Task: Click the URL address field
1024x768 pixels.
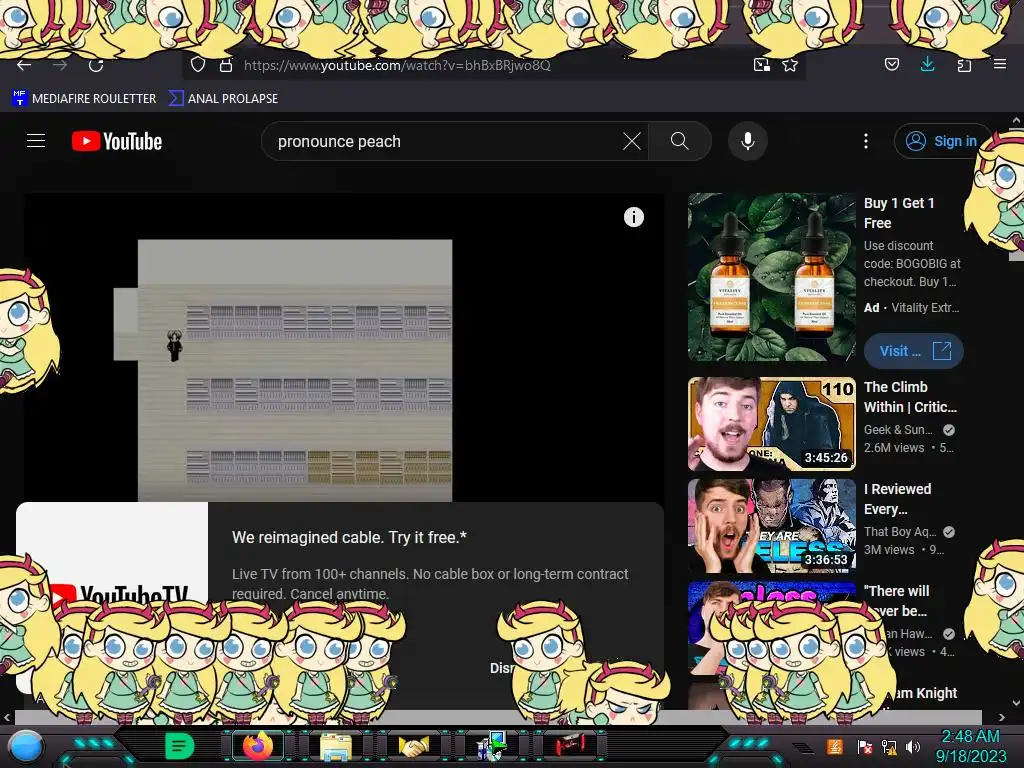Action: (493, 65)
